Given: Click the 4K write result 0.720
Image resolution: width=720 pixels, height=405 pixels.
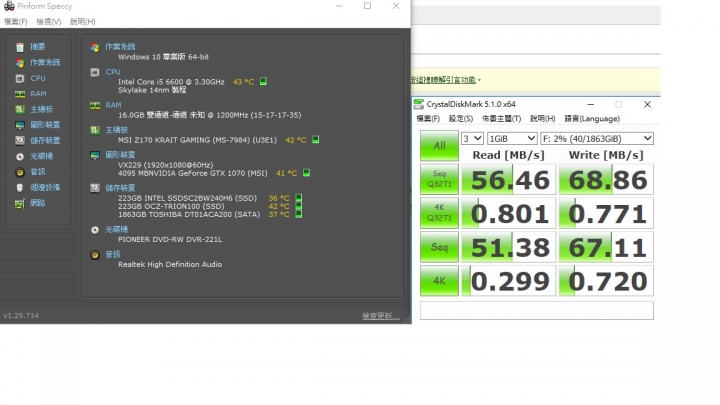Looking at the screenshot, I should point(606,281).
